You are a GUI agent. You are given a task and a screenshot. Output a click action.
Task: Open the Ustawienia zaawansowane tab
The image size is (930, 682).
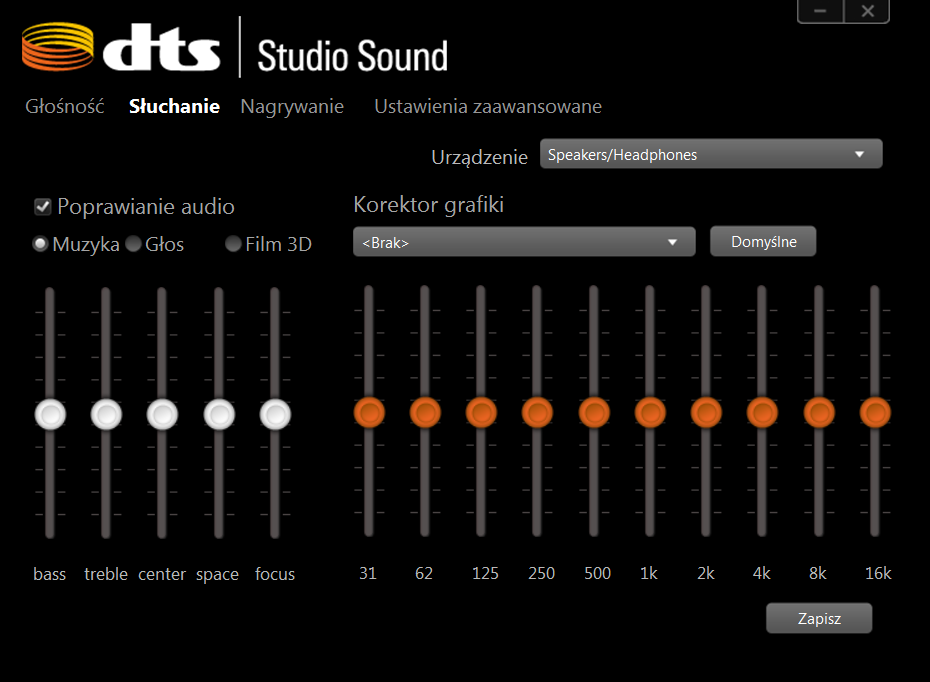coord(488,106)
